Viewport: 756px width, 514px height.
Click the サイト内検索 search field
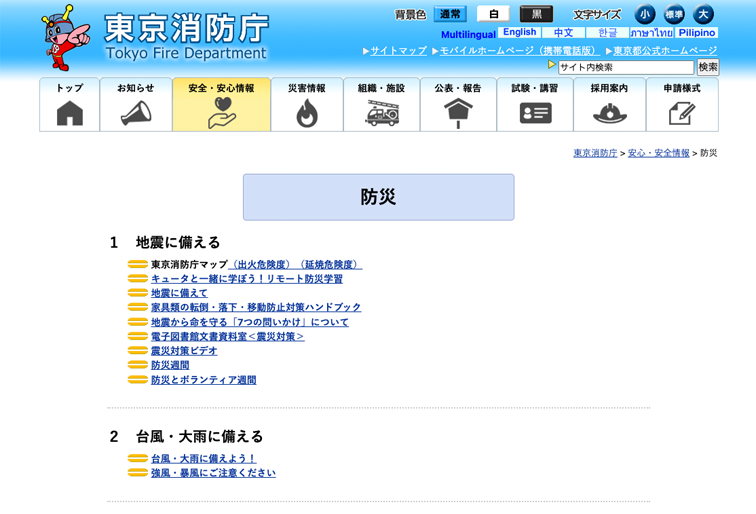pyautogui.click(x=625, y=67)
